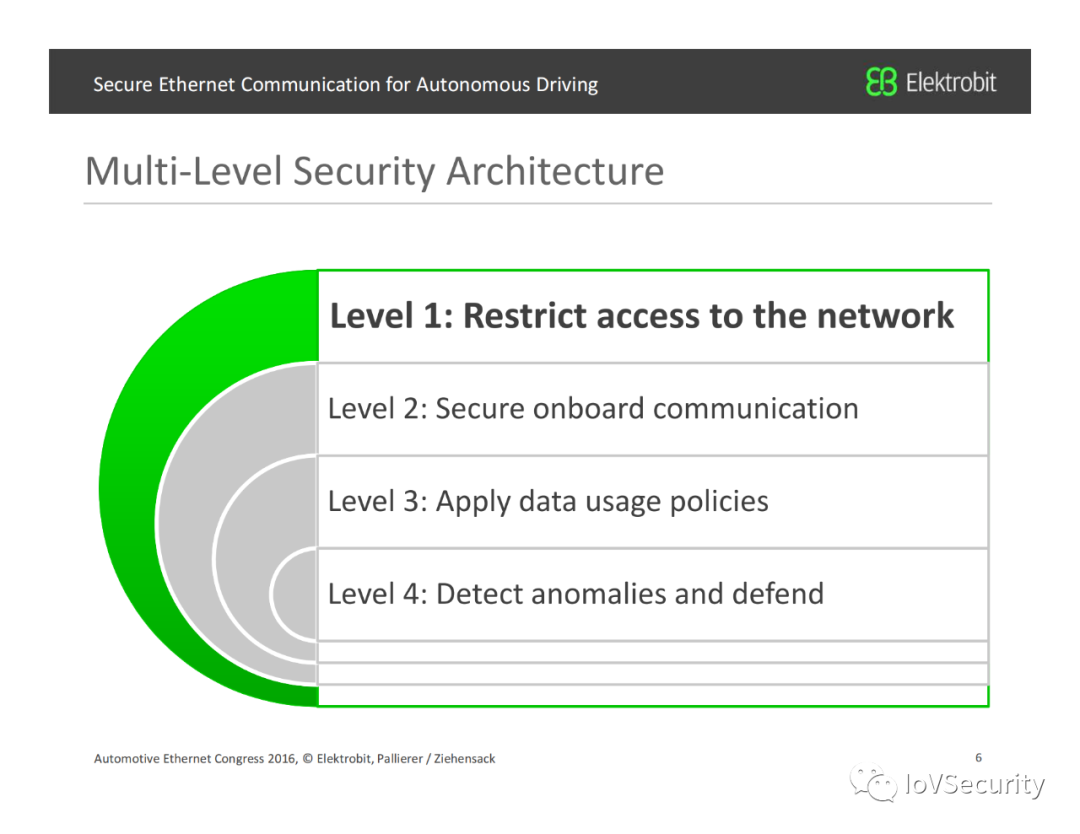Click the bottom empty row with green border
This screenshot has height=834, width=1080.
(x=652, y=695)
